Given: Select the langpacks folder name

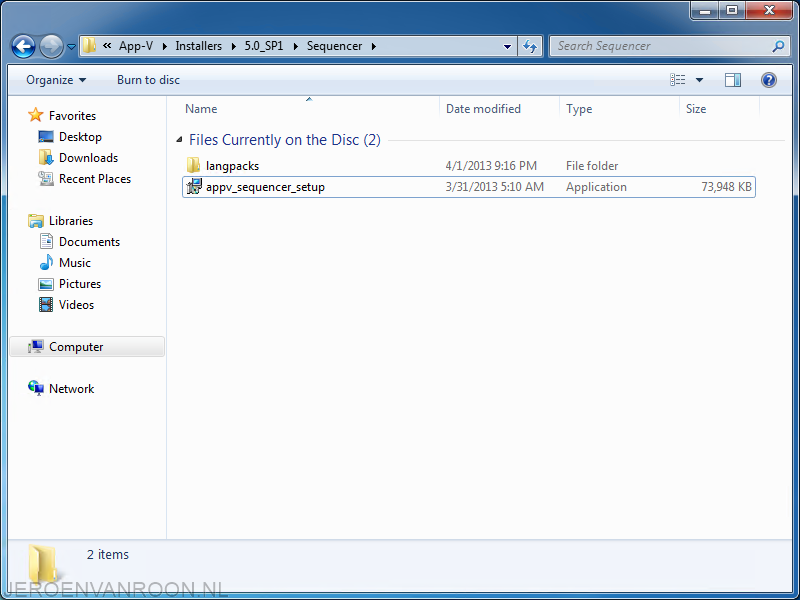Looking at the screenshot, I should pos(233,166).
